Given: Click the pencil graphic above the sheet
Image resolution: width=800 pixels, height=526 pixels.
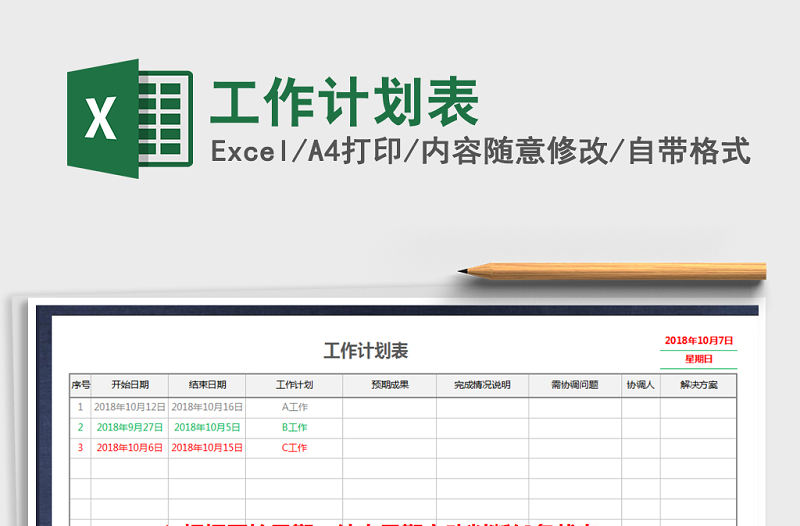Looking at the screenshot, I should [x=612, y=270].
